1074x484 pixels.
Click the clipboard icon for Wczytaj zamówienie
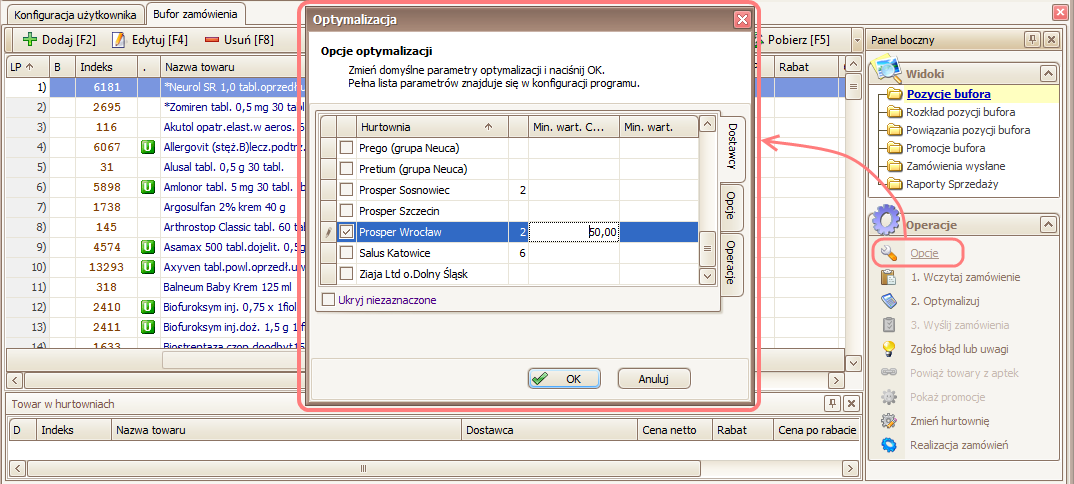pyautogui.click(x=888, y=277)
